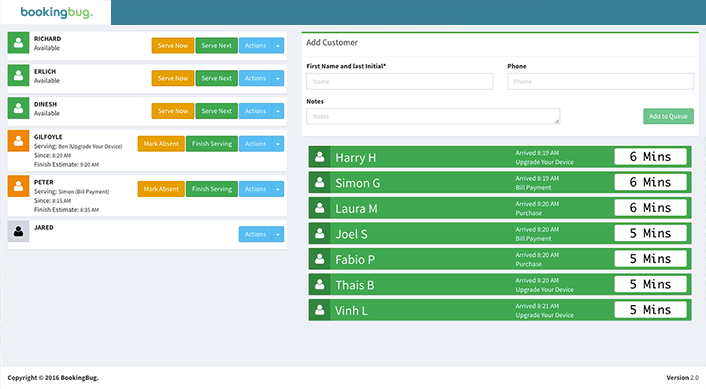The height and width of the screenshot is (389, 706).
Task: Finish serving for Peter
Action: [212, 189]
